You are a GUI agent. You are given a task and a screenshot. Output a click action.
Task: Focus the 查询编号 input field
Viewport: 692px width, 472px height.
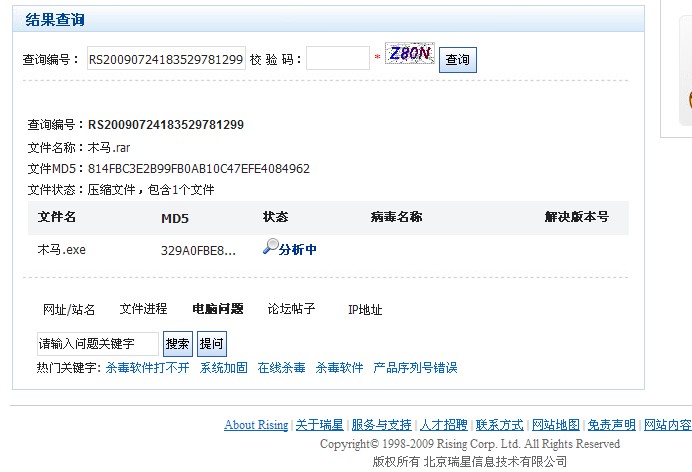point(166,58)
